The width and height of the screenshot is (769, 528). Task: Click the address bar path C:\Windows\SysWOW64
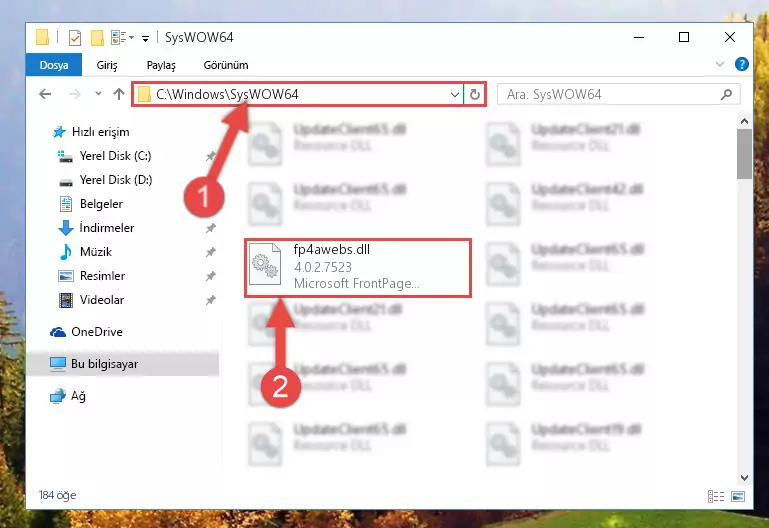[x=227, y=94]
